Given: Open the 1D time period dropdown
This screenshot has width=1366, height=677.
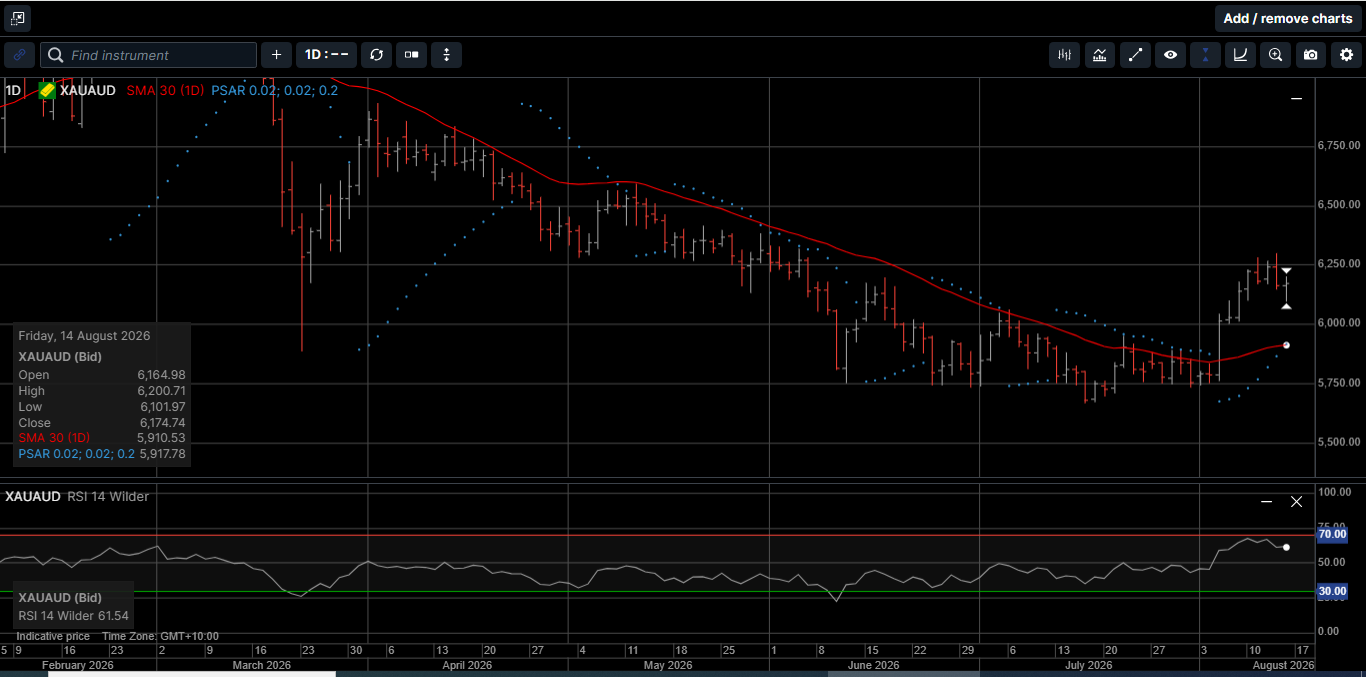Looking at the screenshot, I should coord(326,55).
